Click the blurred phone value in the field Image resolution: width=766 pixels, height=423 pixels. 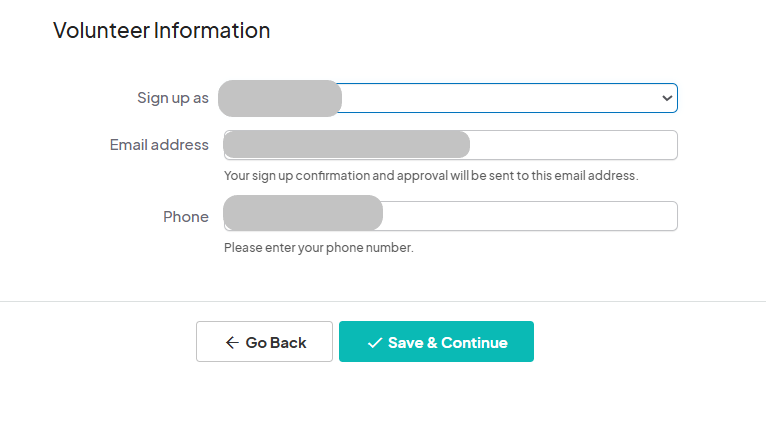pyautogui.click(x=303, y=214)
